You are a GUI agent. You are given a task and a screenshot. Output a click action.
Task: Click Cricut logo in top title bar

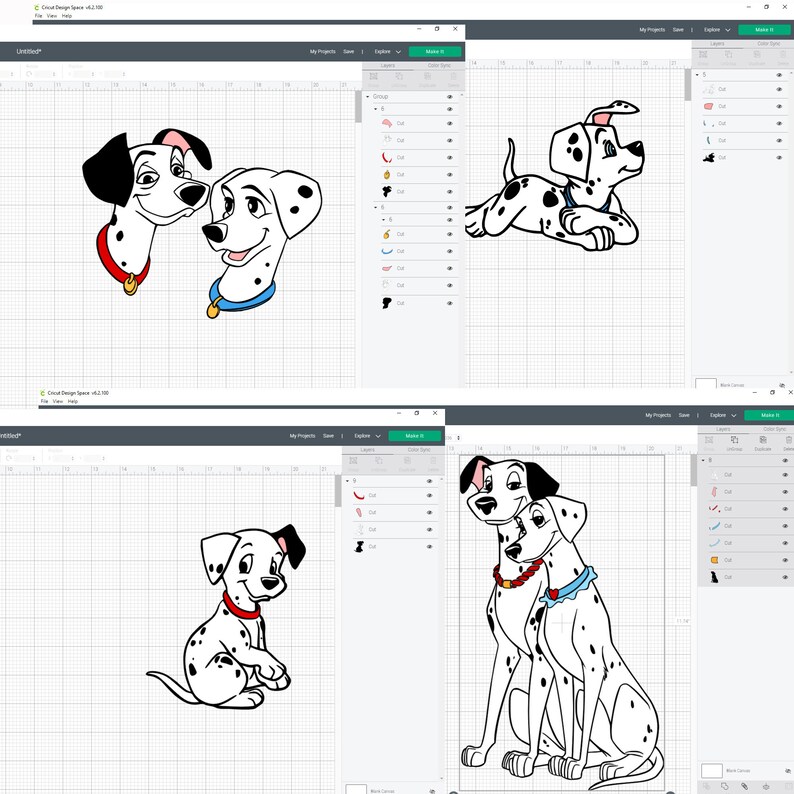(x=36, y=8)
